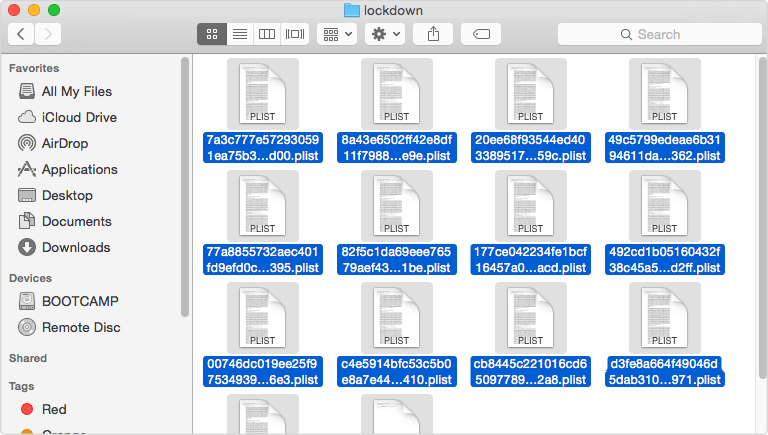Go back with the left chevron button
The width and height of the screenshot is (768, 435).
click(21, 34)
